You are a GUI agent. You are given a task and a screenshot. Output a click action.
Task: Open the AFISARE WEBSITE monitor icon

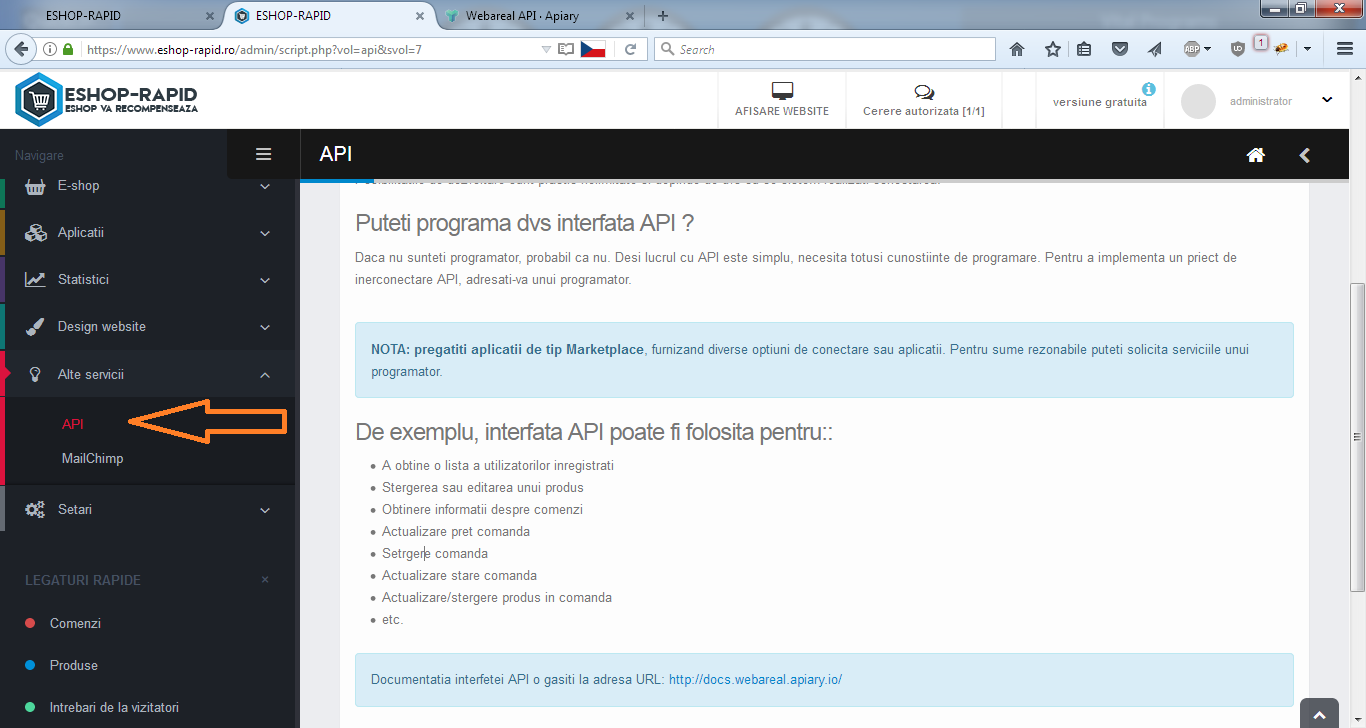pyautogui.click(x=782, y=92)
